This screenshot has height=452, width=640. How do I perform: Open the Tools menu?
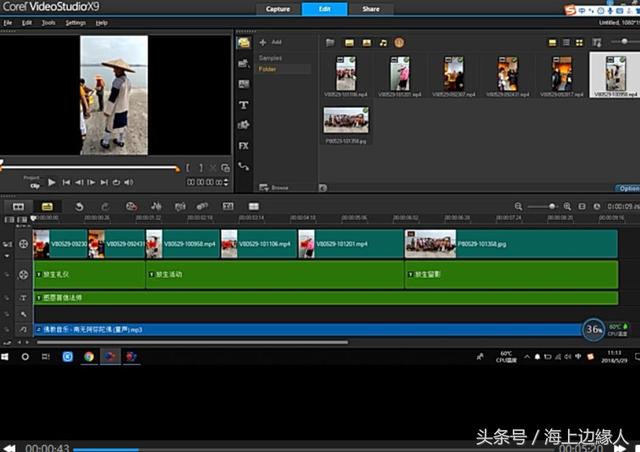click(49, 23)
